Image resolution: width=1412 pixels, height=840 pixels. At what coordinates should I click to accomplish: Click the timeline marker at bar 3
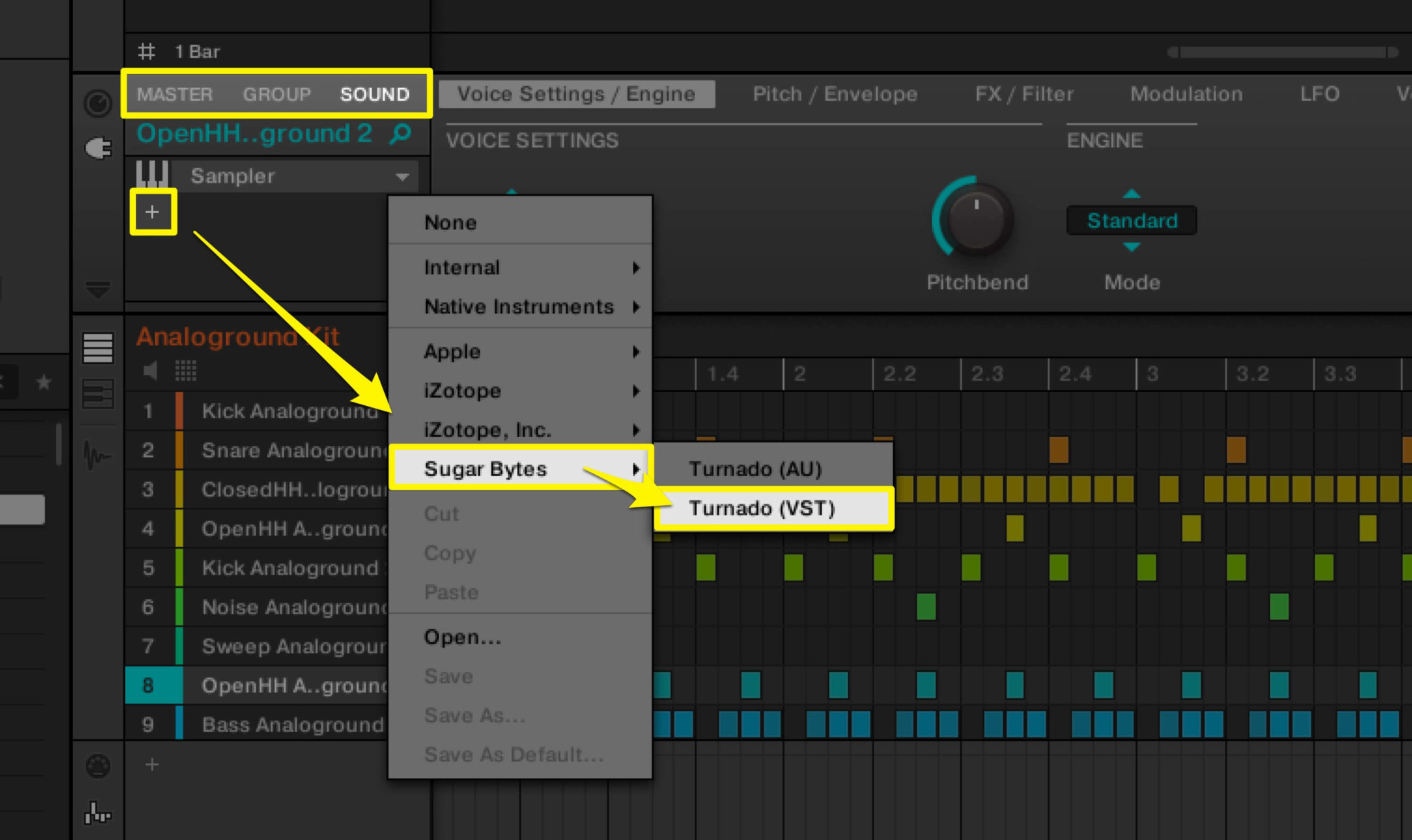[x=1152, y=374]
